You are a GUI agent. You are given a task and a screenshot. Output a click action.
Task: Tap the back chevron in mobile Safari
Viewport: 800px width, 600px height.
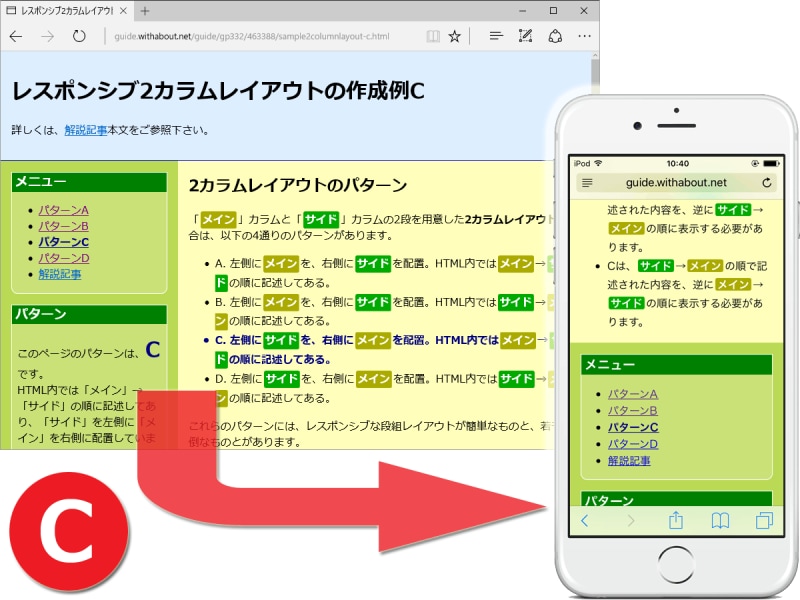pyautogui.click(x=585, y=520)
